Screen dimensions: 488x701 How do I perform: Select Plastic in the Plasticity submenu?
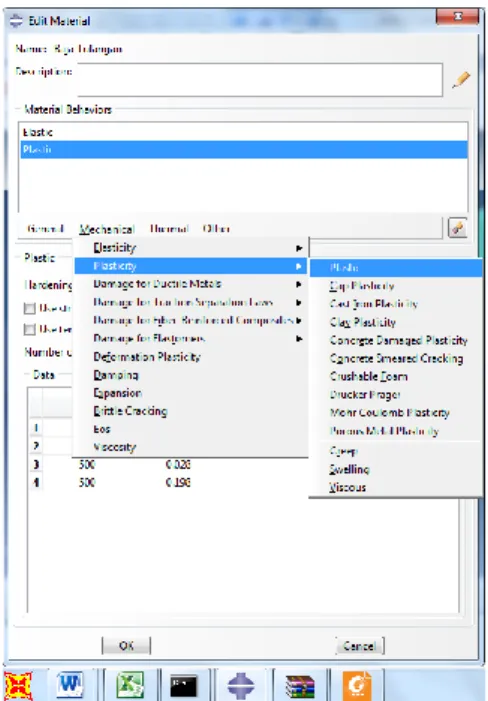pyautogui.click(x=396, y=268)
